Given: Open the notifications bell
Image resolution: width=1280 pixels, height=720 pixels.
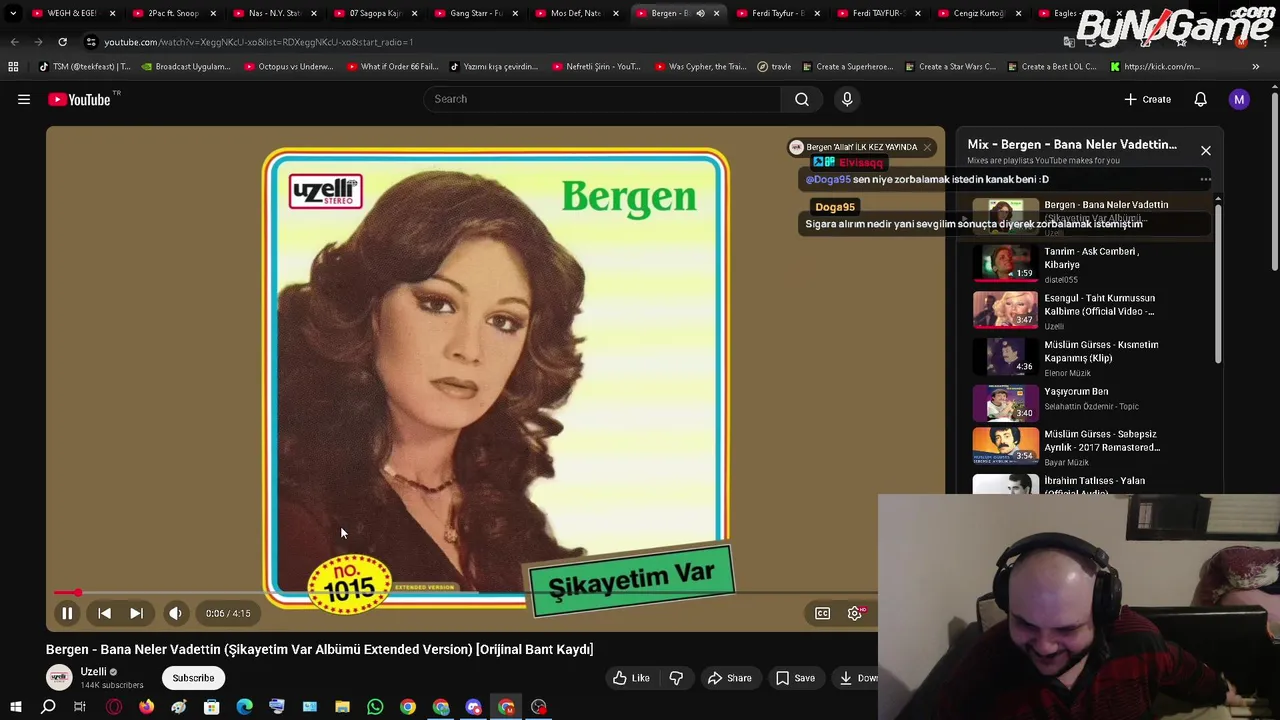Looking at the screenshot, I should [x=1200, y=99].
